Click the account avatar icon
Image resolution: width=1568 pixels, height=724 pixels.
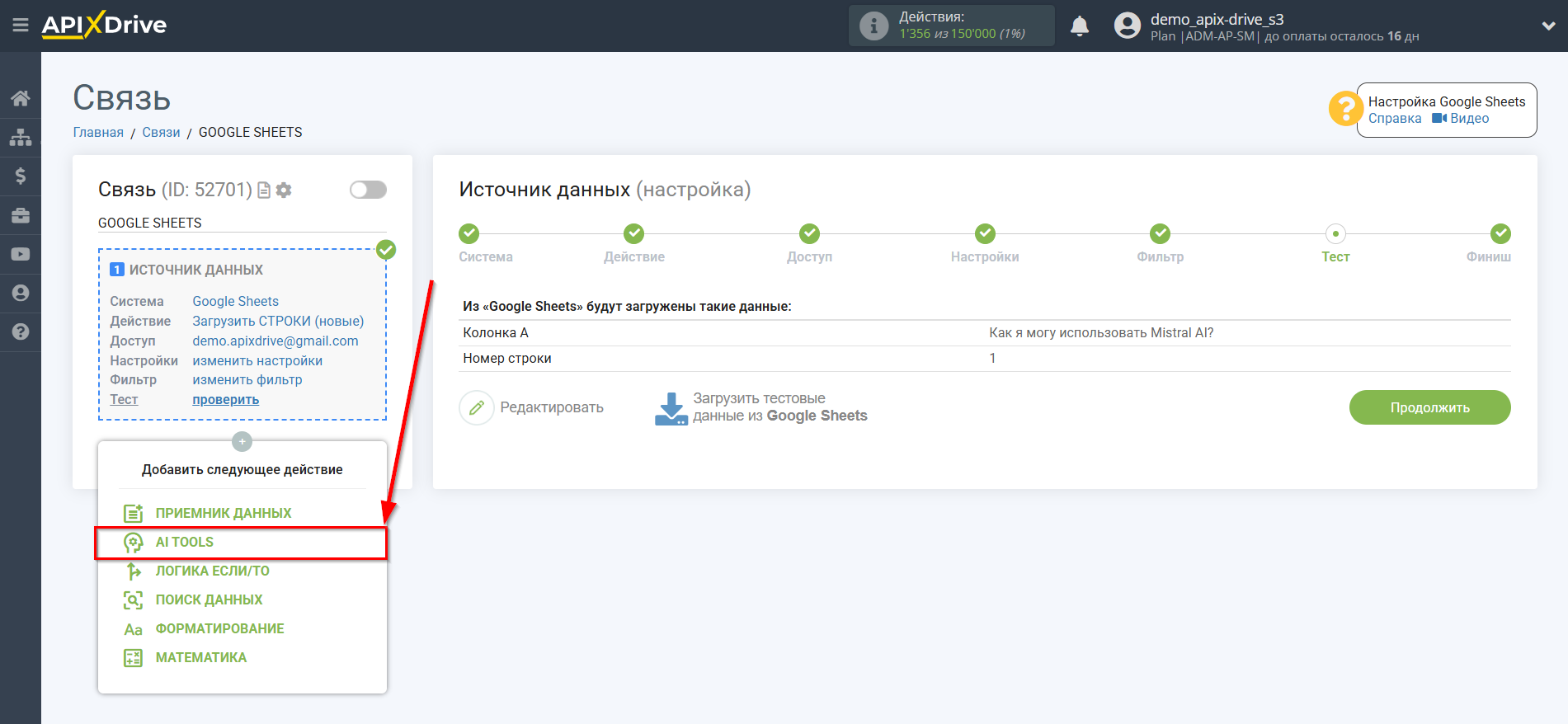click(x=1127, y=26)
